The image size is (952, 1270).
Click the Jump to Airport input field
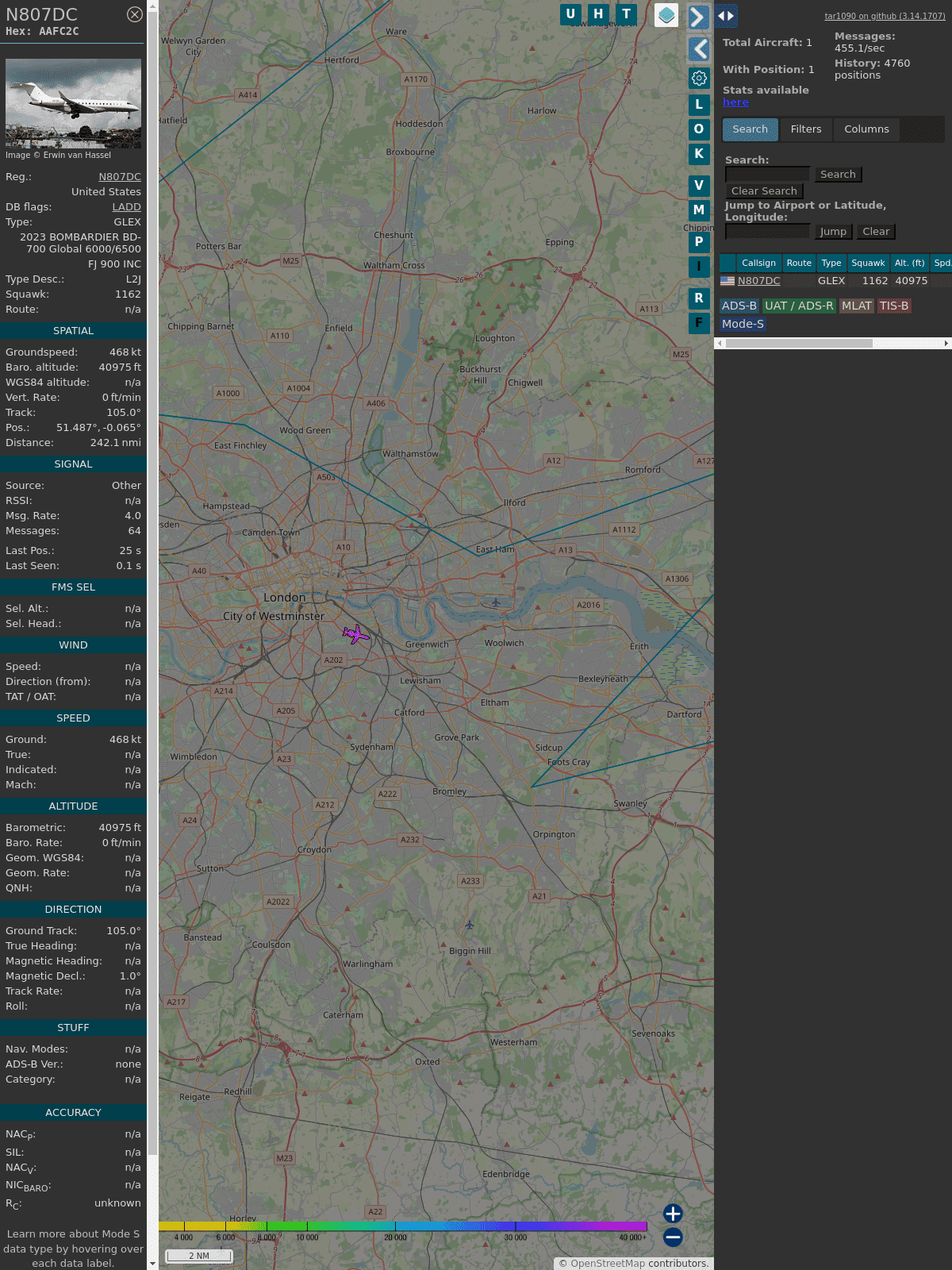tap(767, 232)
